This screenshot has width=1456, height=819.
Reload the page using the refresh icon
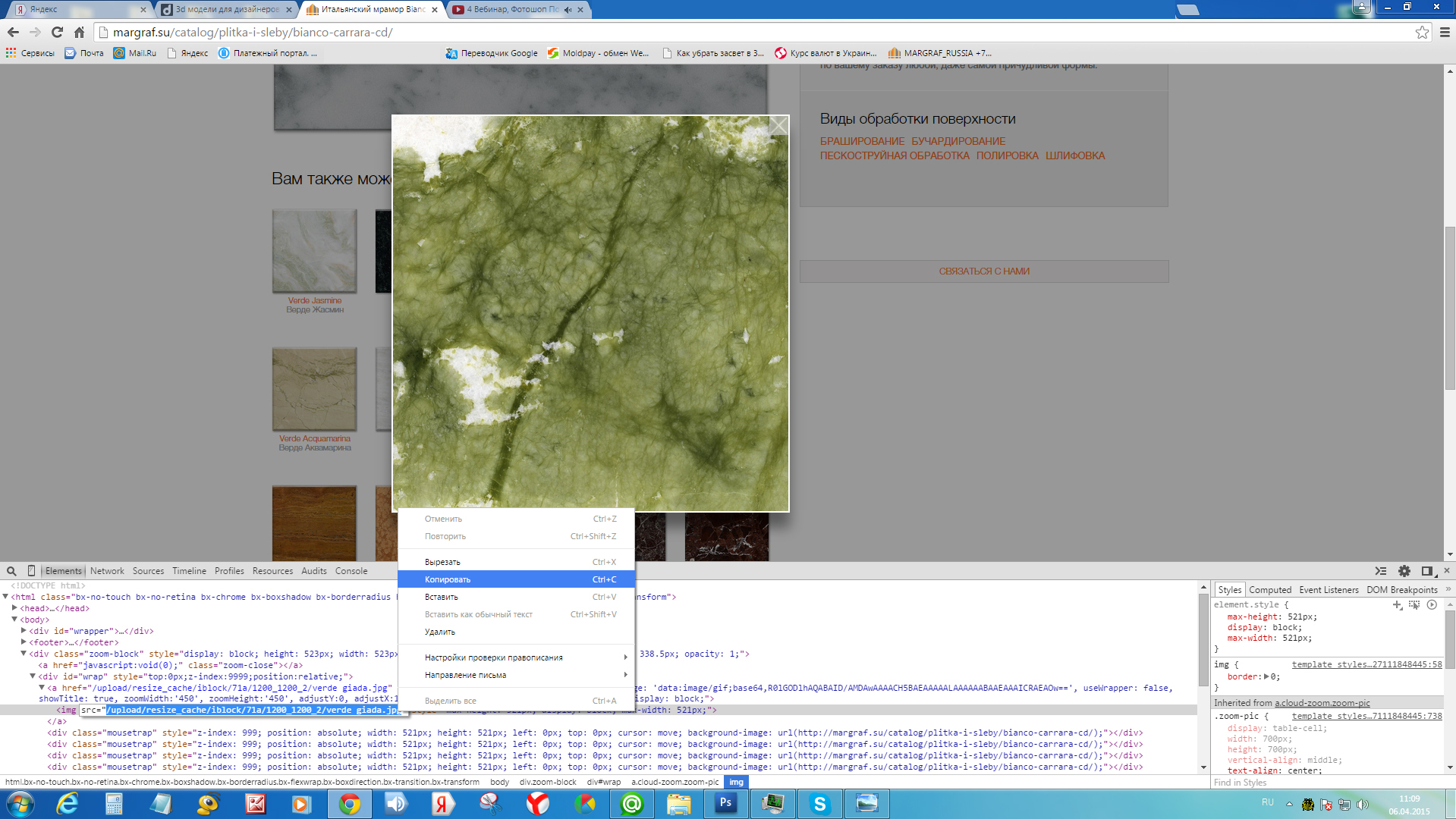coord(57,32)
